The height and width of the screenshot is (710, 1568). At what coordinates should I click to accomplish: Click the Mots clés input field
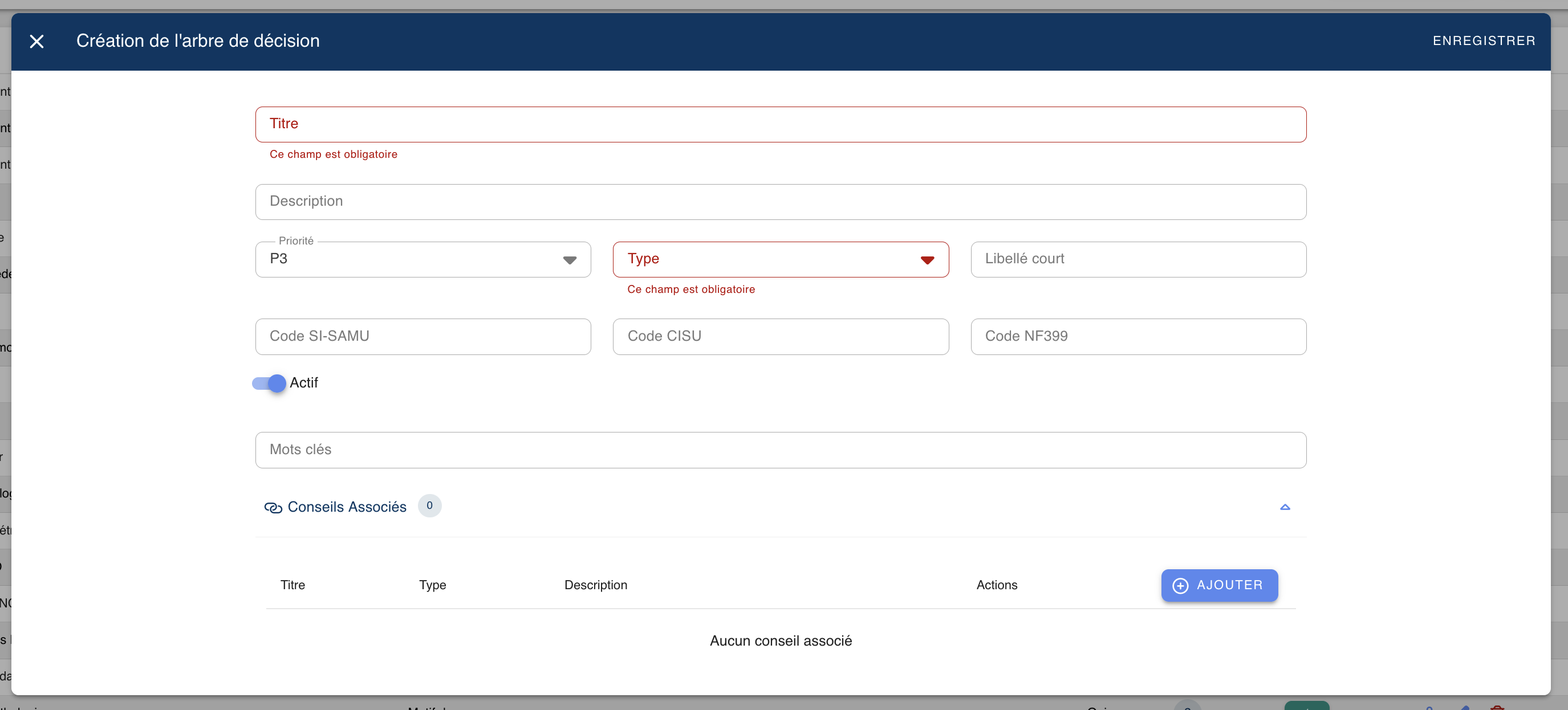click(780, 450)
